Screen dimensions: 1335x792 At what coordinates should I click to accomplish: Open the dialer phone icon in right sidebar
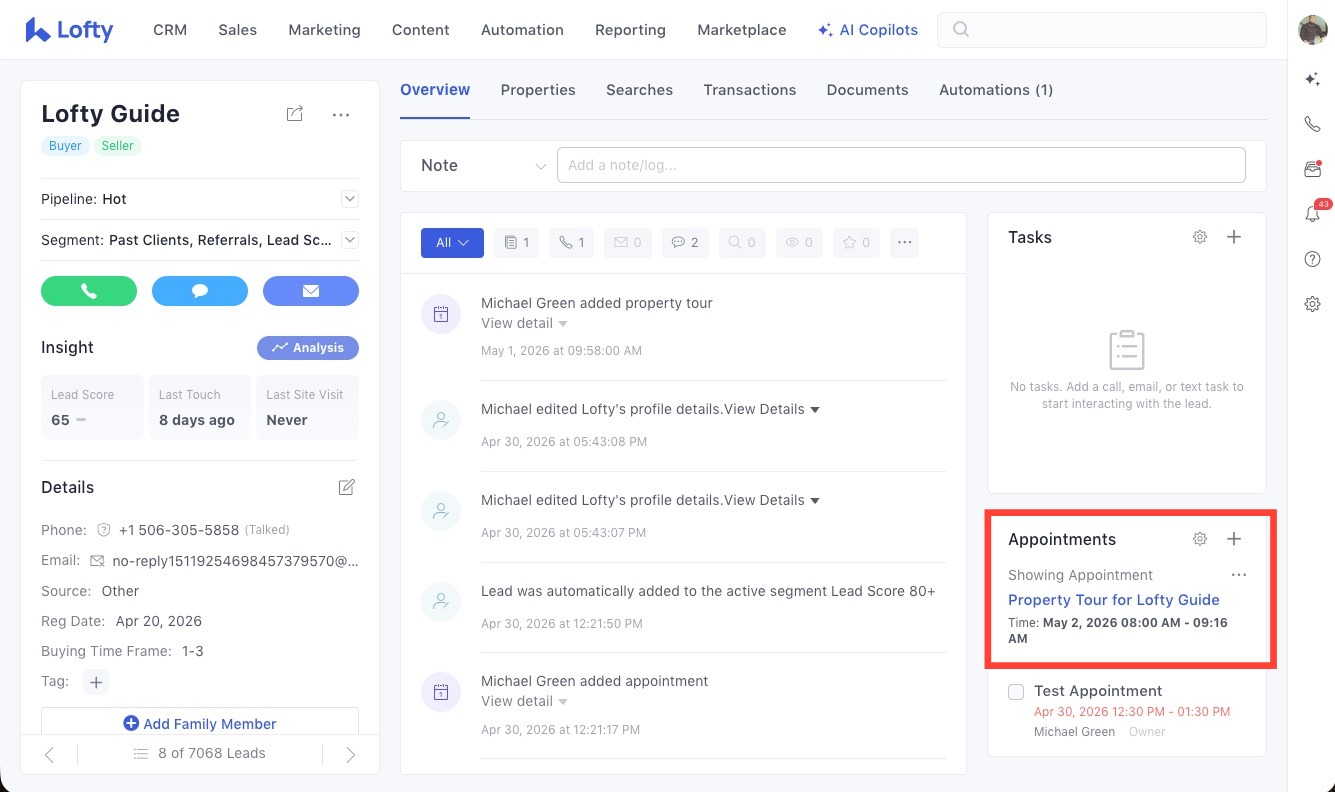click(1313, 124)
